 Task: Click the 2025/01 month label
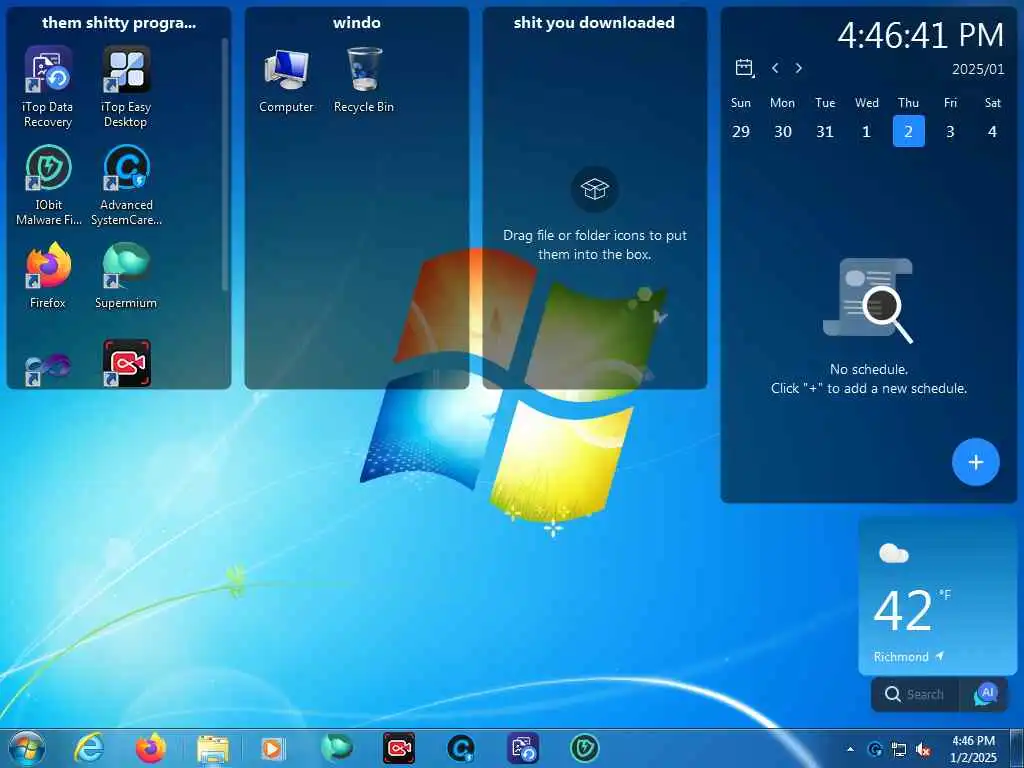pyautogui.click(x=978, y=69)
